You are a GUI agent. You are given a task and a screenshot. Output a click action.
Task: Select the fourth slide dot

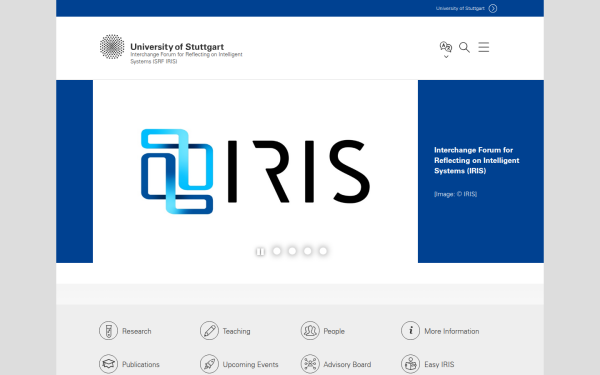323,251
